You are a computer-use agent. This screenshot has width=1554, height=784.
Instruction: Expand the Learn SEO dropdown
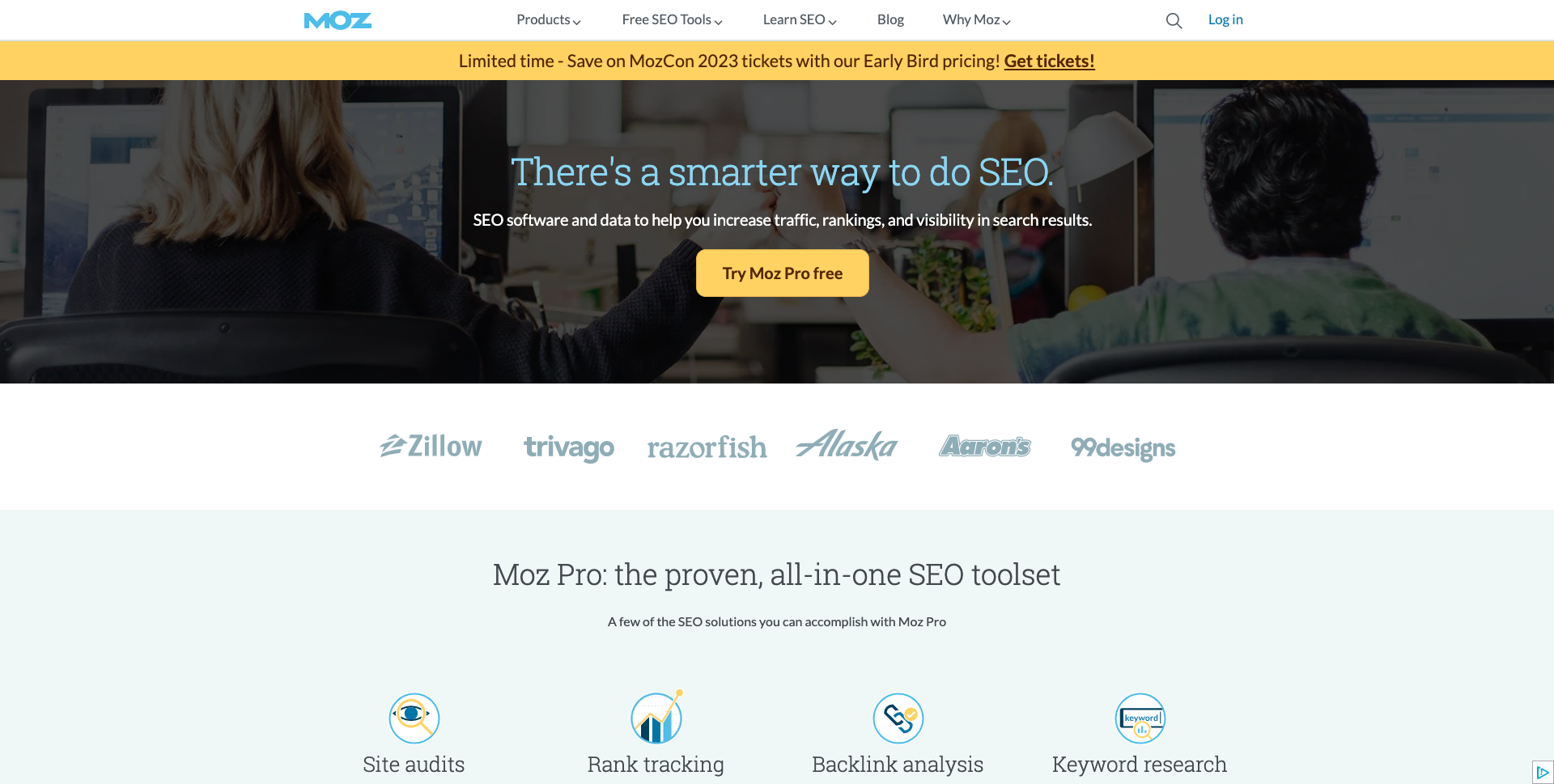click(x=800, y=19)
